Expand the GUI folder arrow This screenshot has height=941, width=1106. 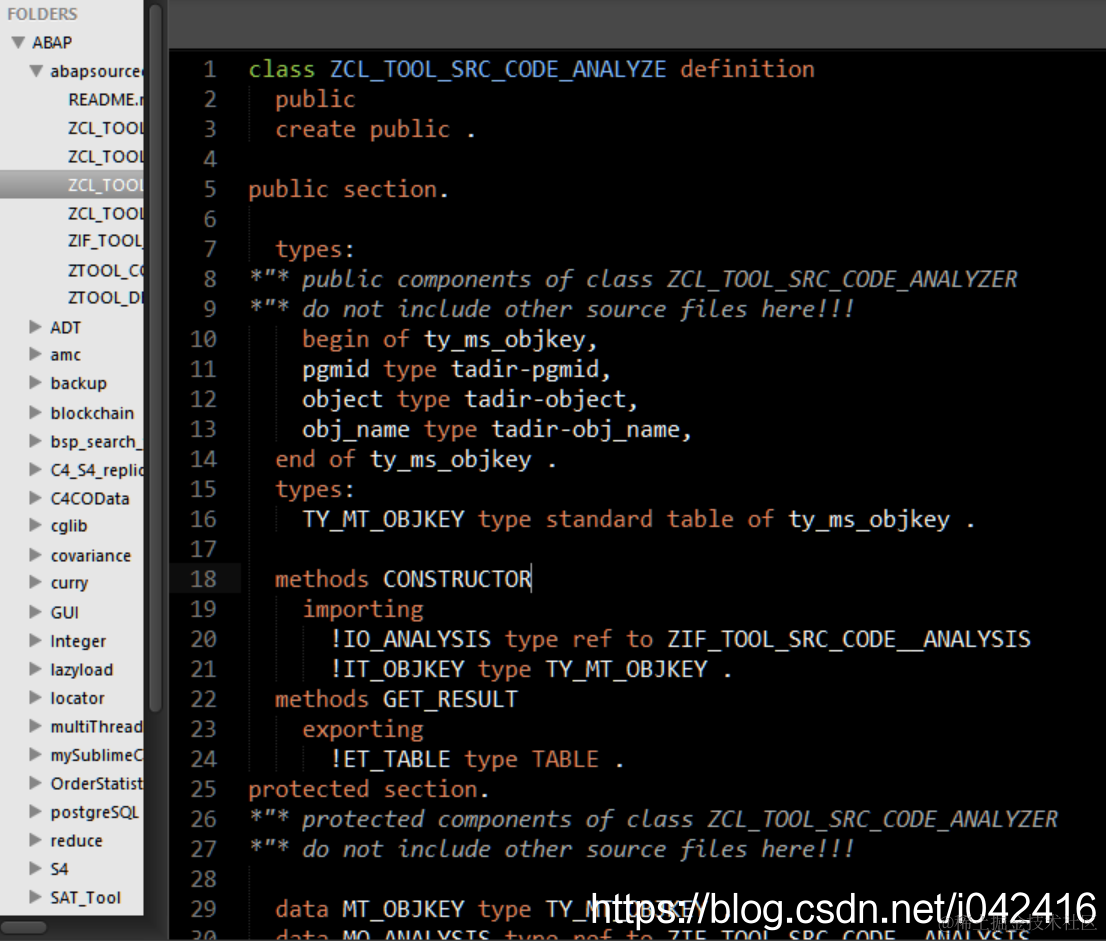pos(35,612)
